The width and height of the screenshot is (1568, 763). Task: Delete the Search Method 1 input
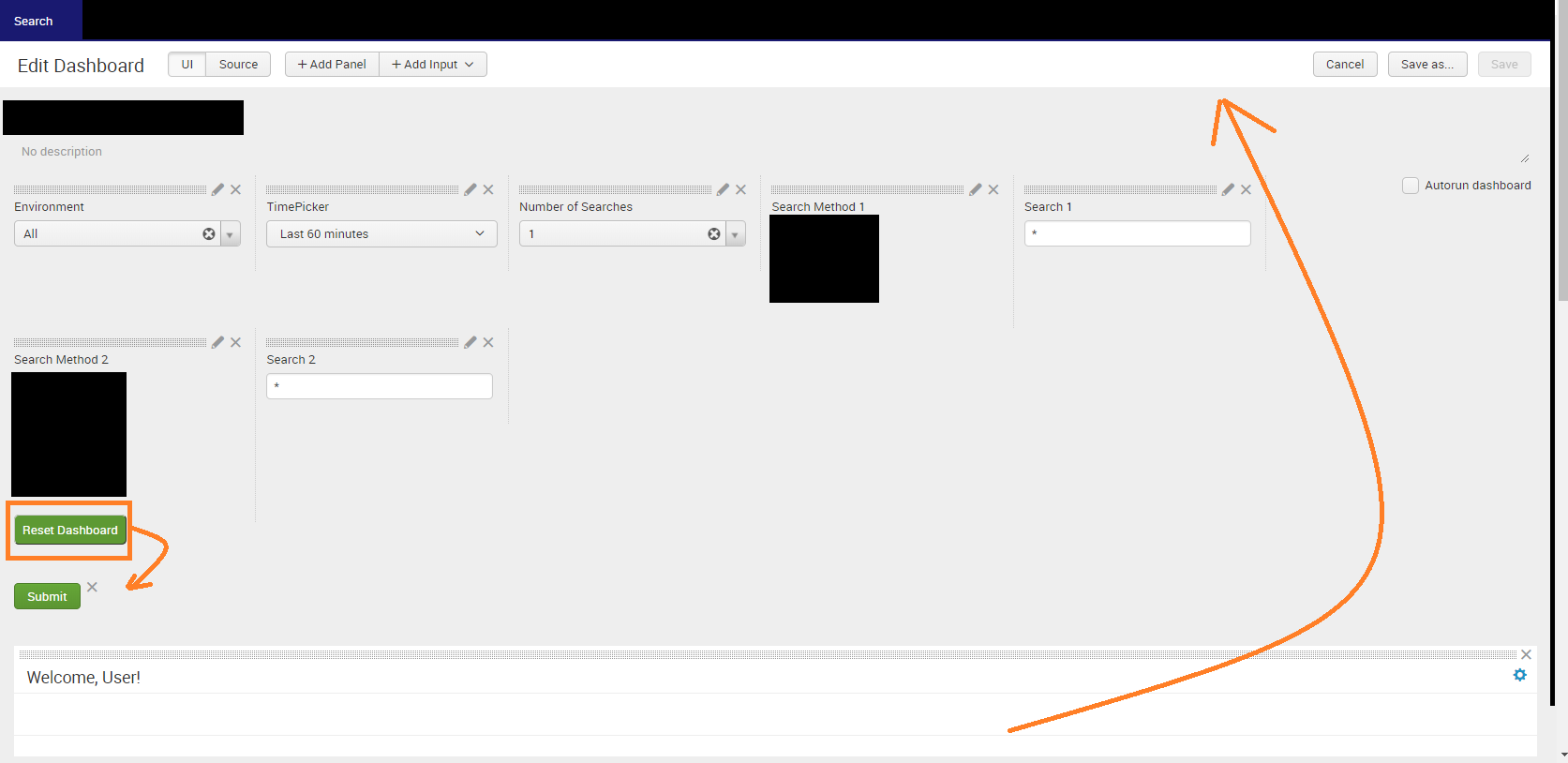(993, 189)
